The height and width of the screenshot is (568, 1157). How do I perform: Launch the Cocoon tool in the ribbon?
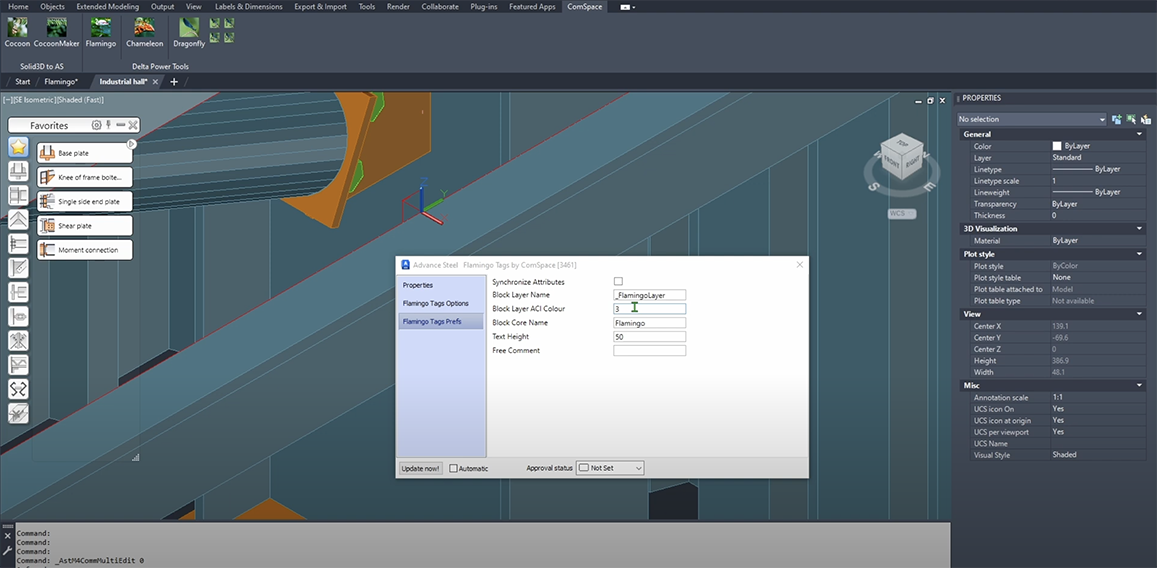coord(17,32)
